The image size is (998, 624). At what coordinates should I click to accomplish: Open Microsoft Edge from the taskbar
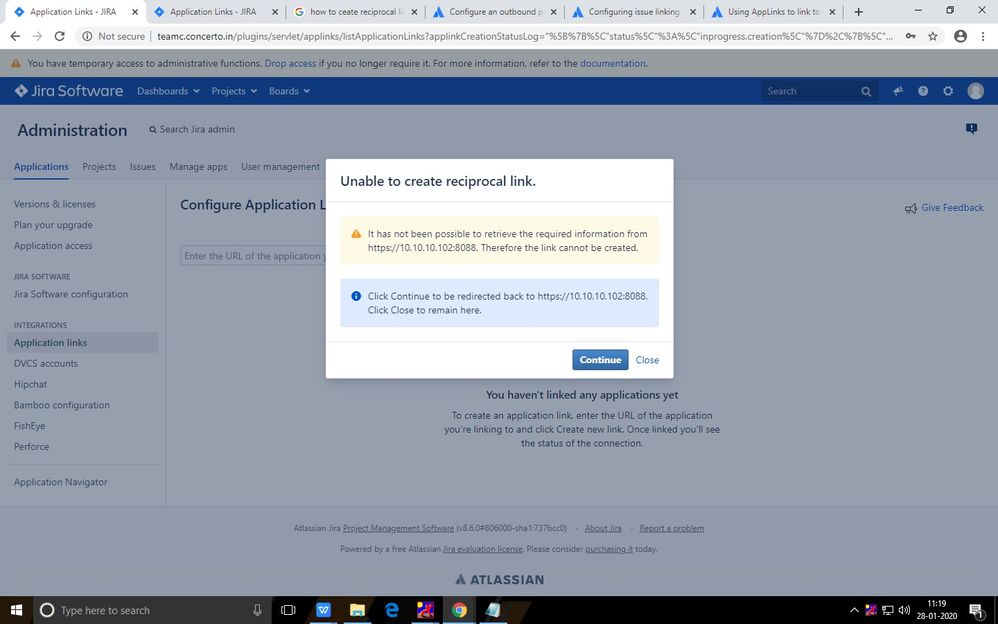point(391,610)
